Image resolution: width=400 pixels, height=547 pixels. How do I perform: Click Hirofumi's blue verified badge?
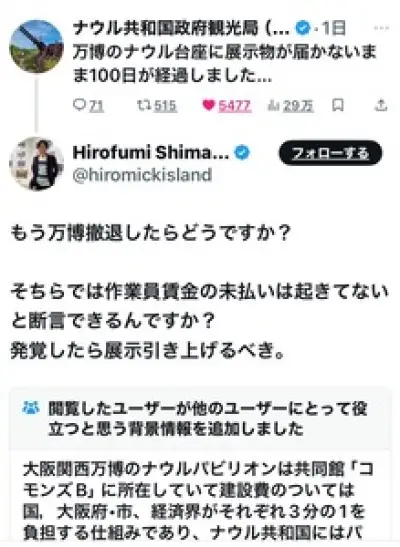pyautogui.click(x=242, y=152)
